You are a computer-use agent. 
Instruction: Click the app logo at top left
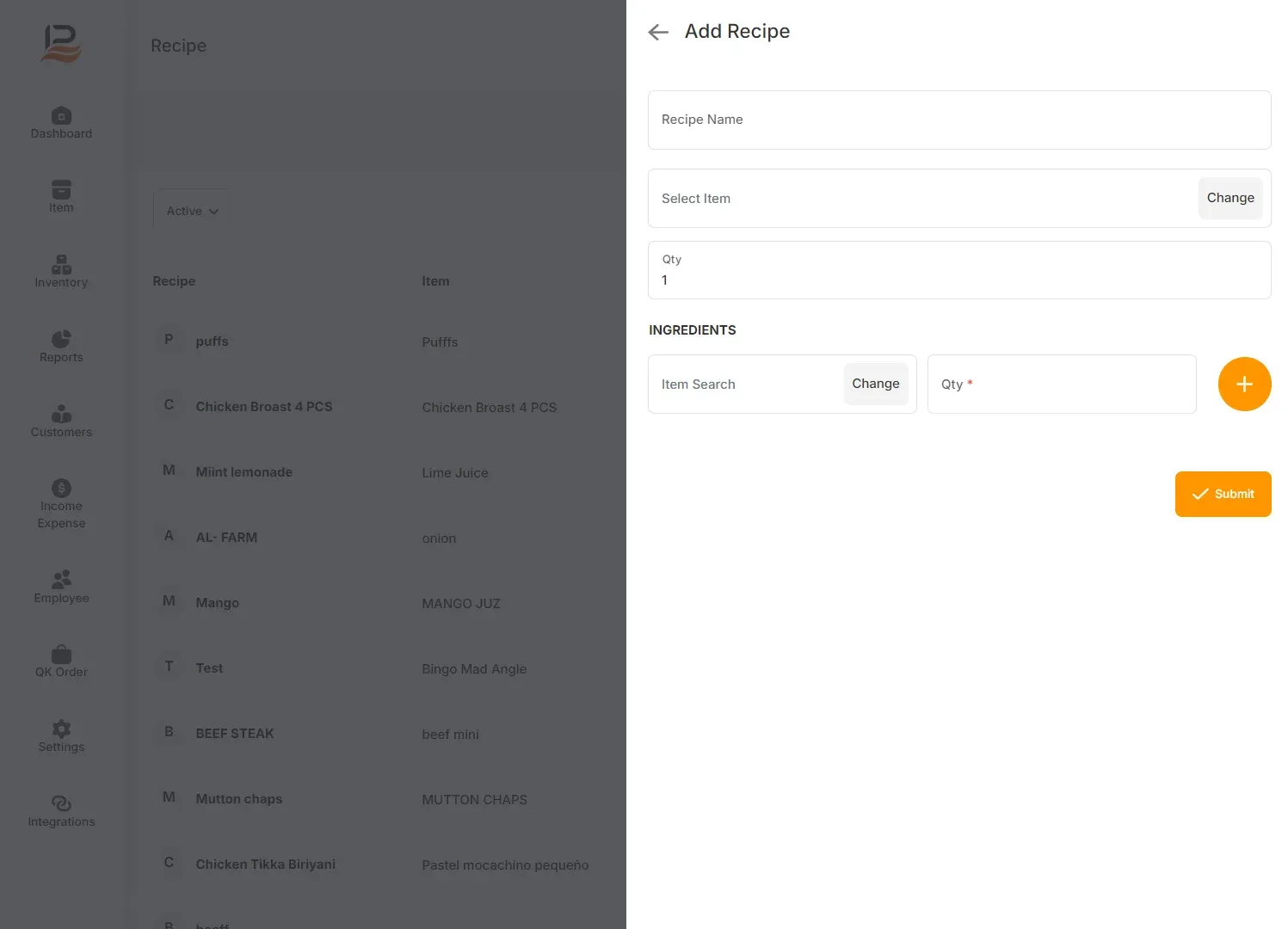(61, 44)
